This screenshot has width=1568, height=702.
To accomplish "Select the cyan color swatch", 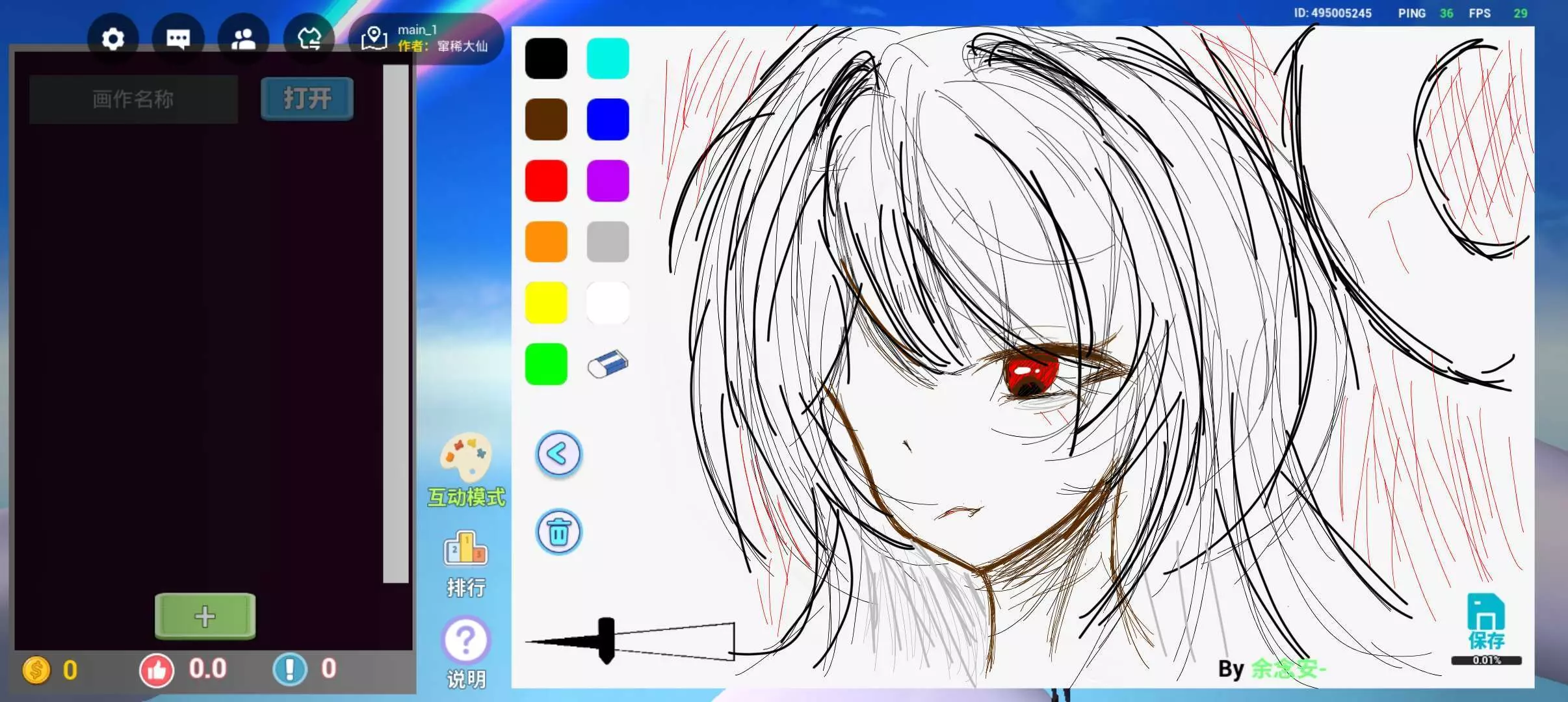I will pos(607,58).
